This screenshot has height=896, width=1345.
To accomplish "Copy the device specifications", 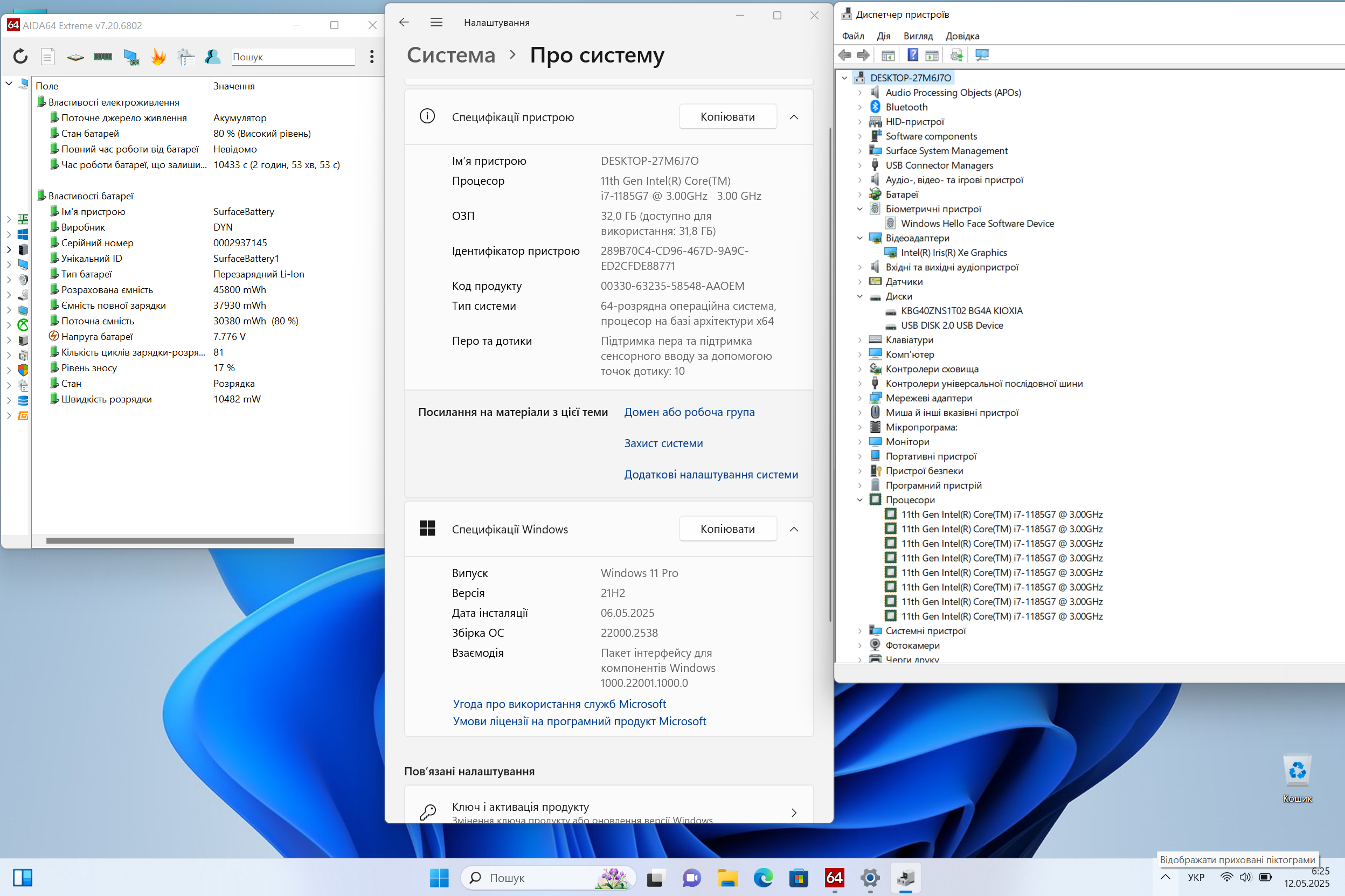I will 727,116.
